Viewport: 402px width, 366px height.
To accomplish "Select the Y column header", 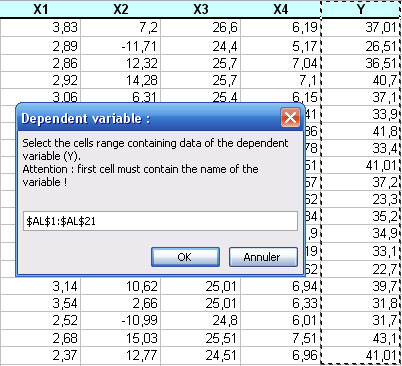I will (x=361, y=9).
